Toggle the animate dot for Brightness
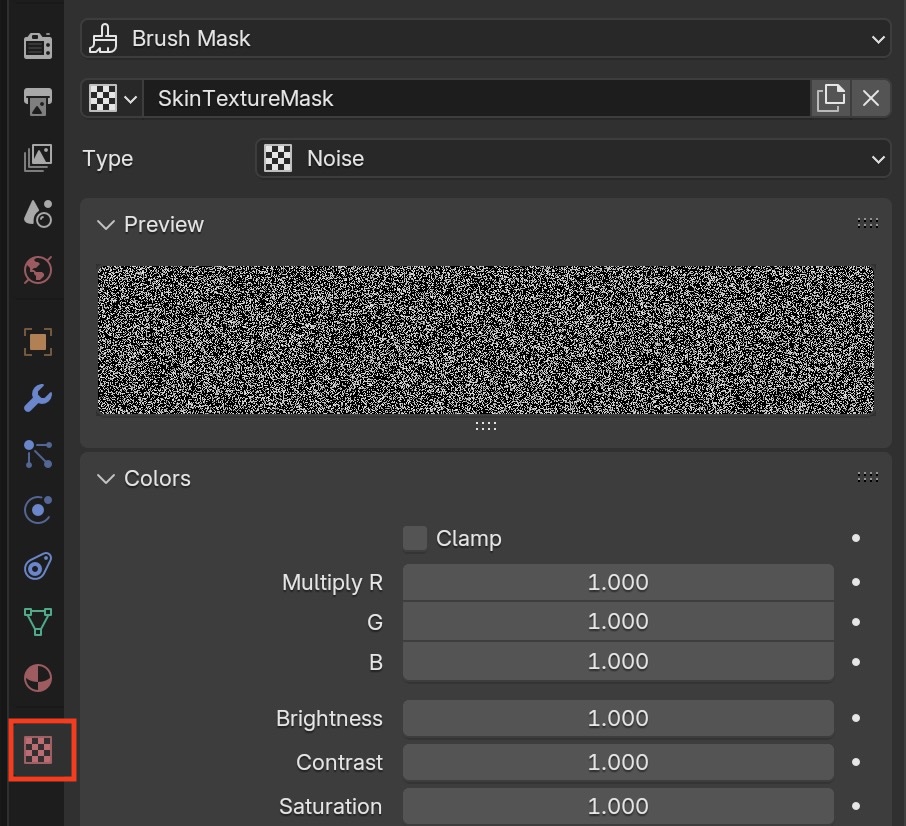Viewport: 906px width, 826px height. [x=856, y=718]
